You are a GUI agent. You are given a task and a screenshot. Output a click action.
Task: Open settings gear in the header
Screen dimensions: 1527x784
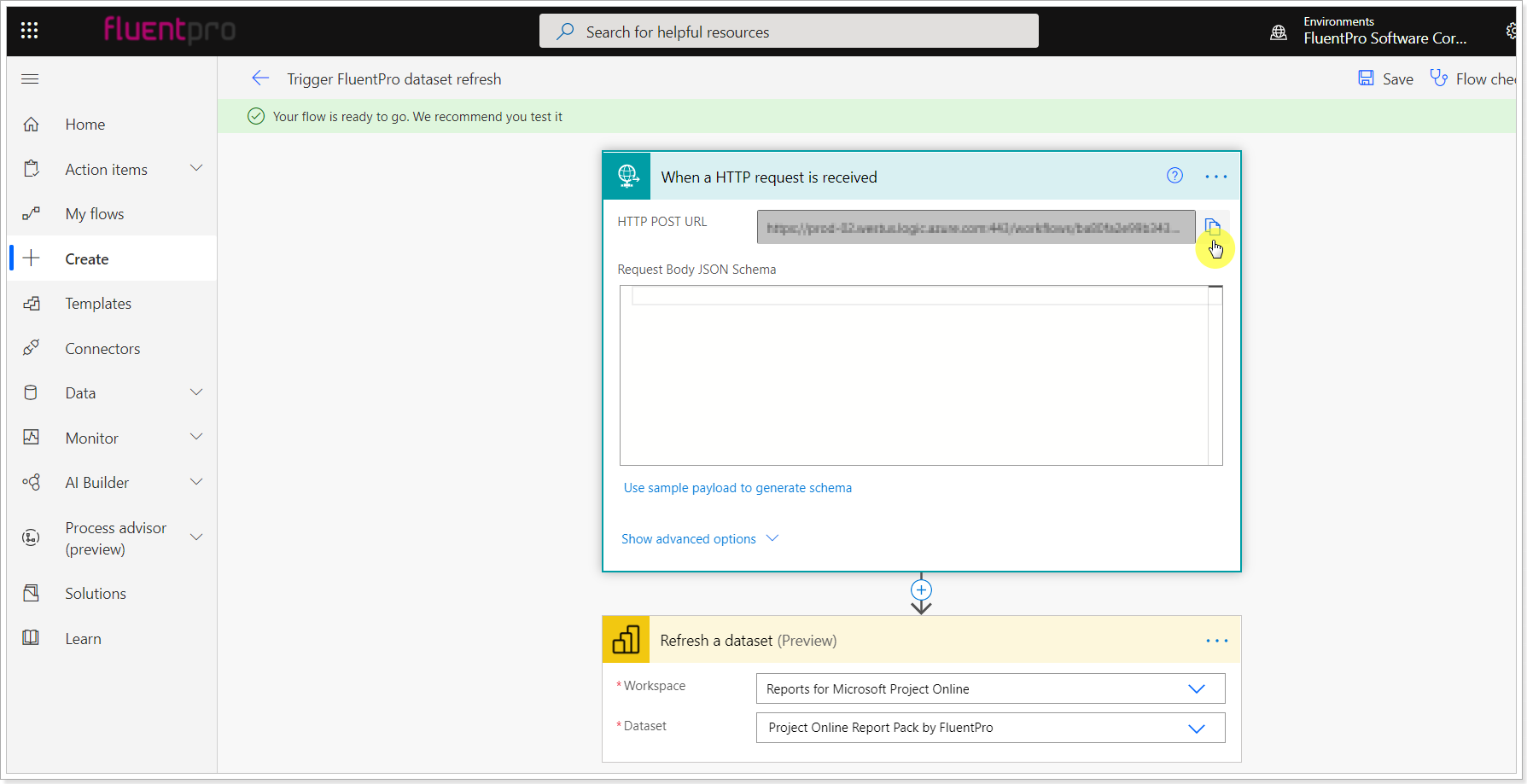pos(1512,31)
